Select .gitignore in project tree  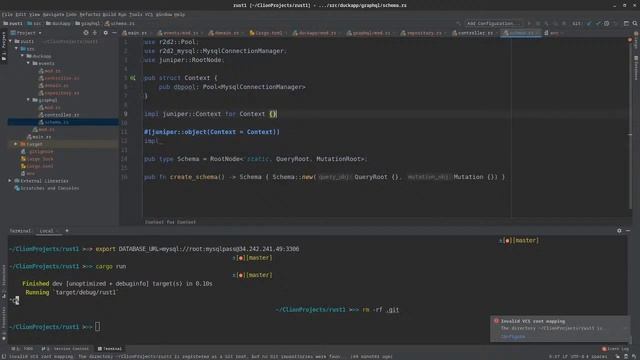click(38, 151)
